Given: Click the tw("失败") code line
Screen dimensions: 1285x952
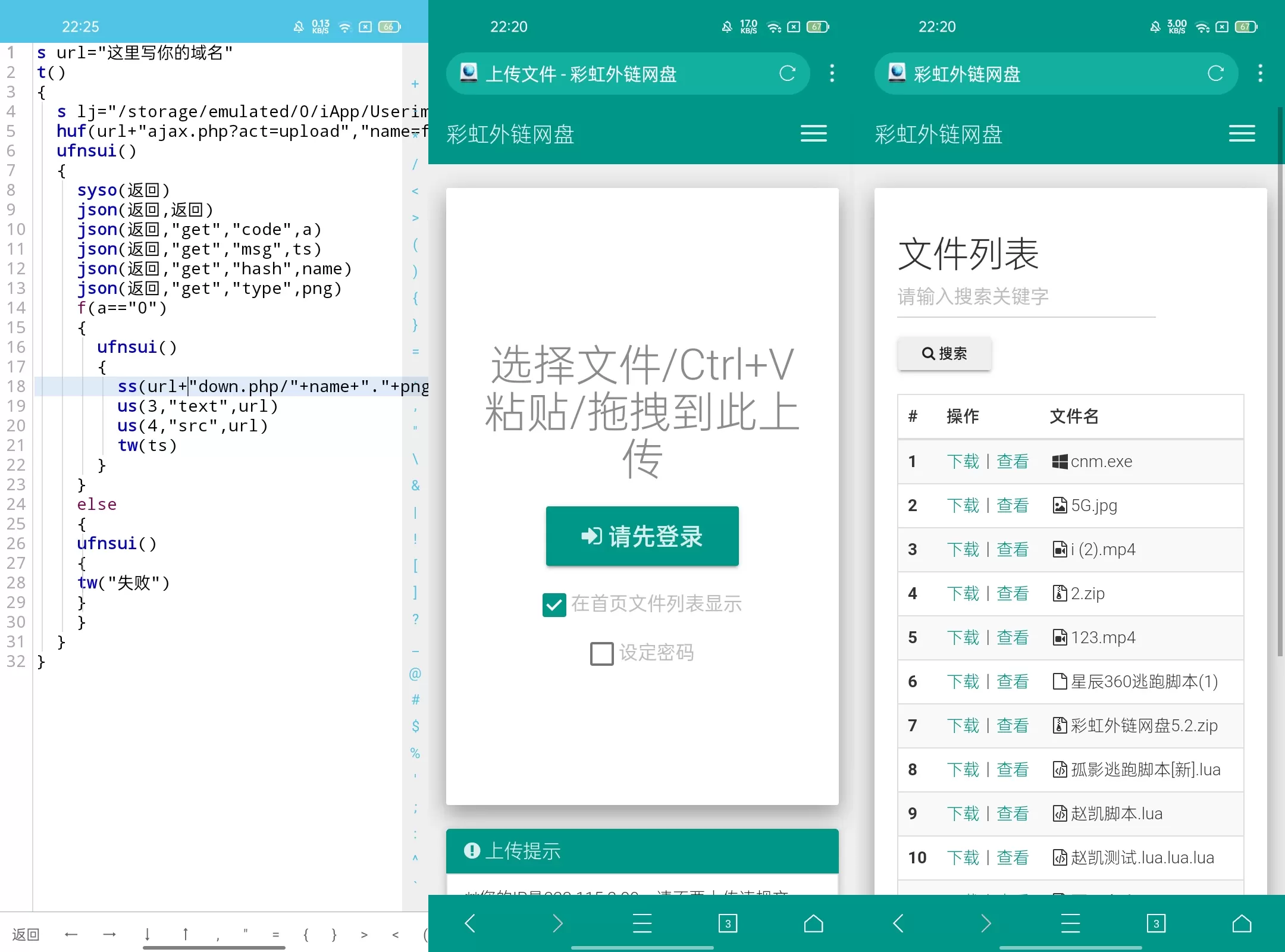Looking at the screenshot, I should 124,583.
